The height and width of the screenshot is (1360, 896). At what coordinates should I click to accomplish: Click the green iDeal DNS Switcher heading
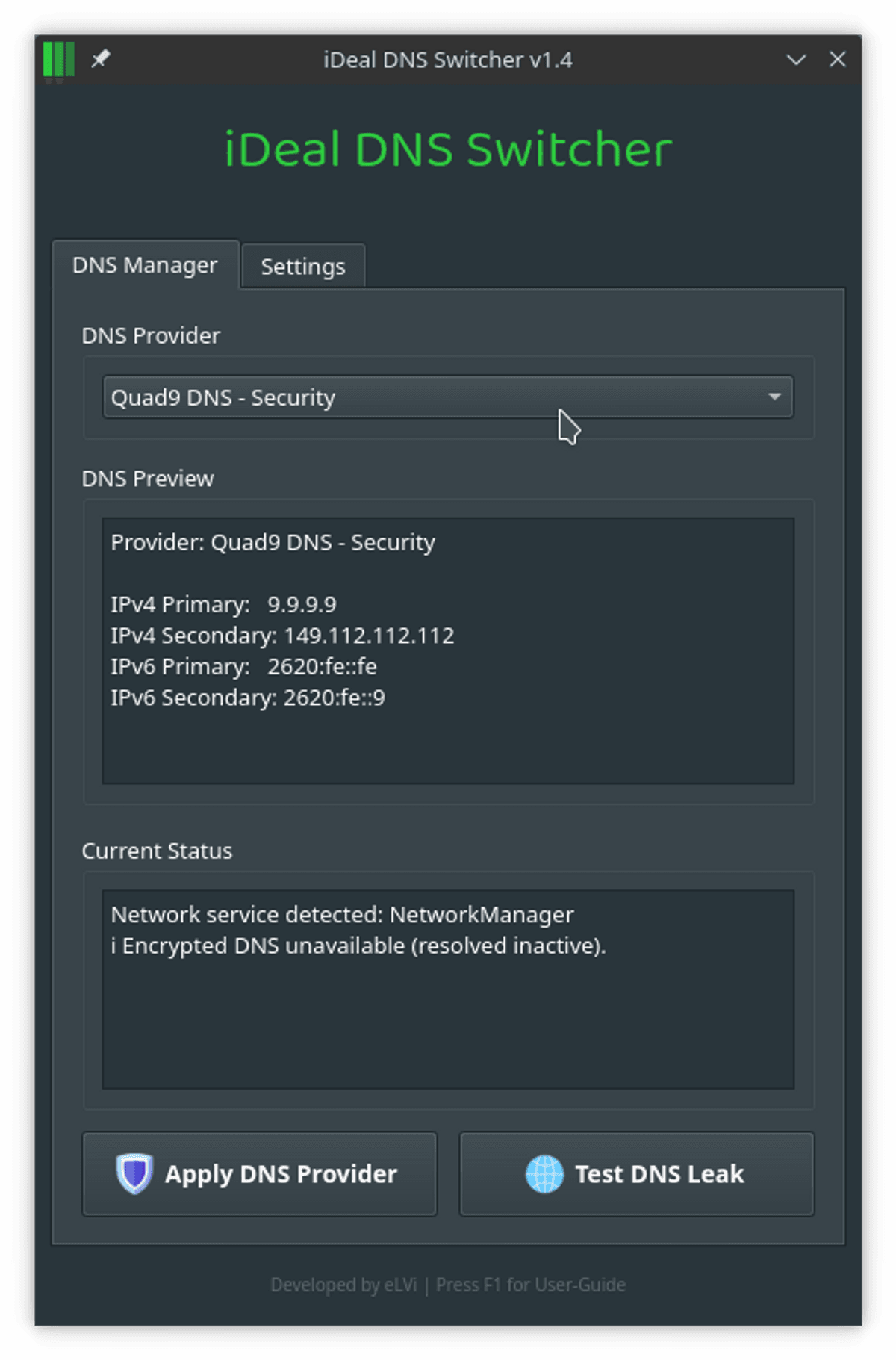point(448,149)
